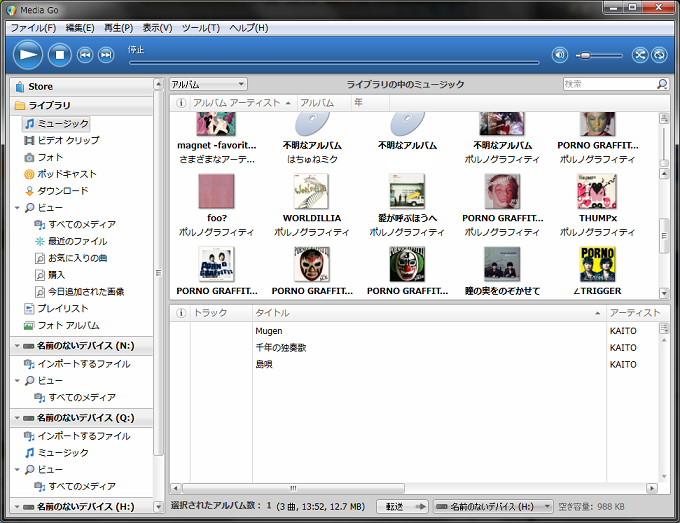Open the アルバム view mode dropdown
The height and width of the screenshot is (523, 680).
tap(208, 84)
